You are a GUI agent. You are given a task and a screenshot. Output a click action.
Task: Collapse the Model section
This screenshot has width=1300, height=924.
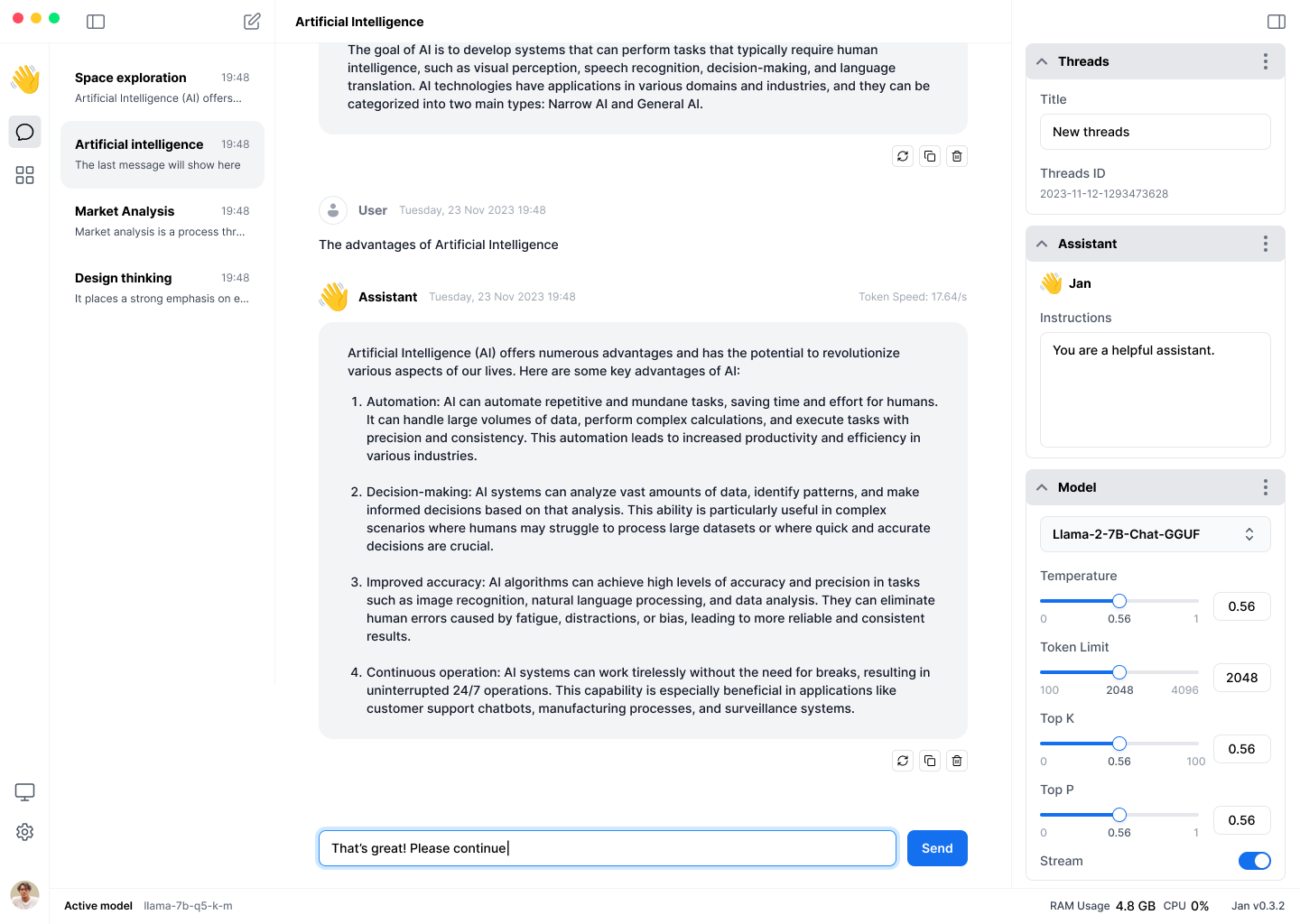tap(1043, 487)
